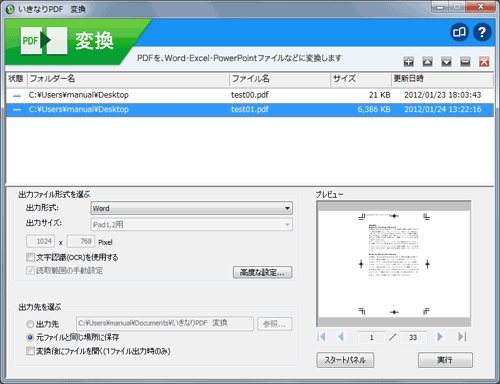Enable 変換後にファイルを開く checkbox
Image resolution: width=500 pixels, height=384 pixels.
tap(30, 351)
